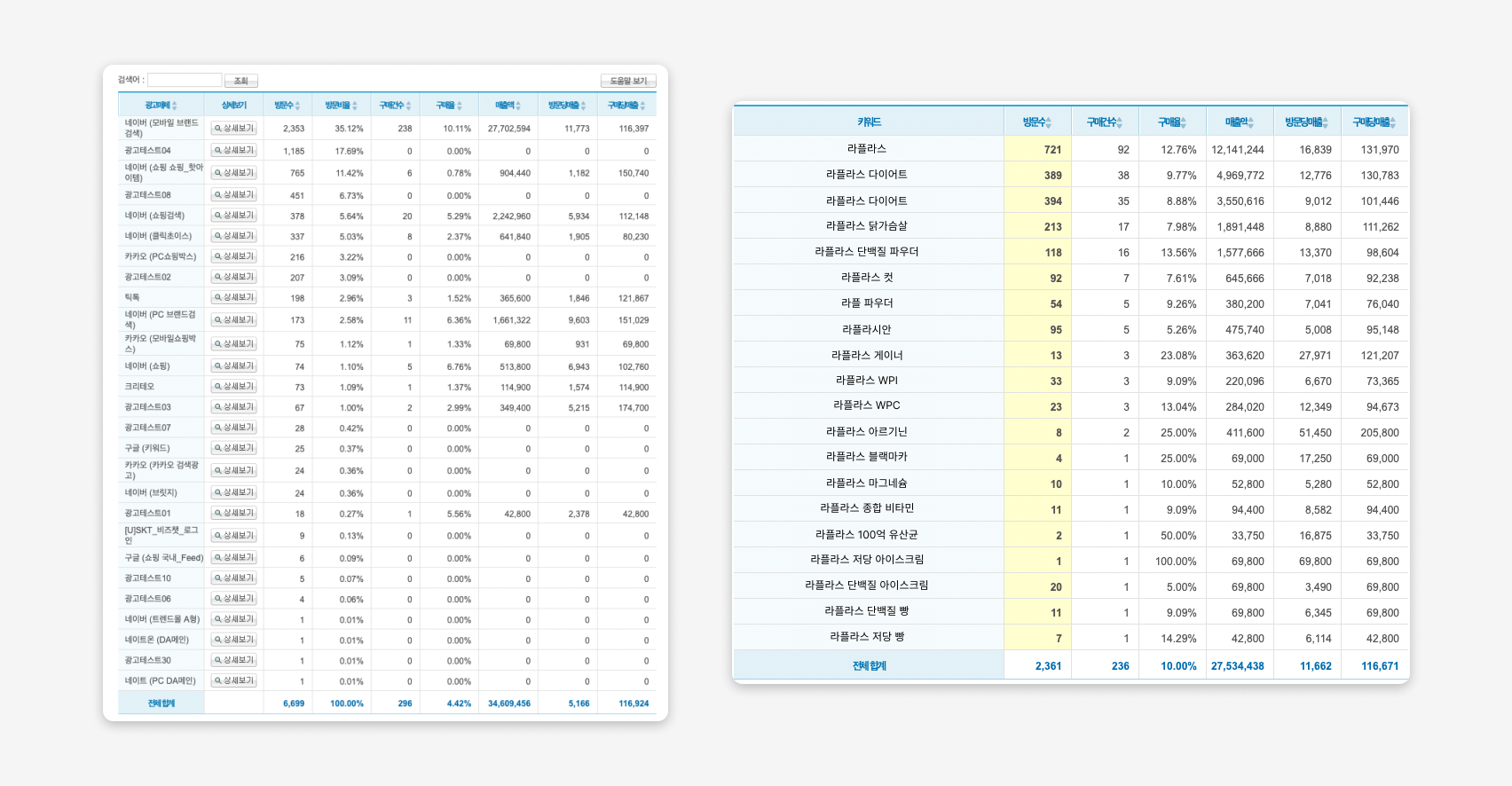
Task: Sort left table by 방문비율 arrows
Action: pyautogui.click(x=355, y=106)
